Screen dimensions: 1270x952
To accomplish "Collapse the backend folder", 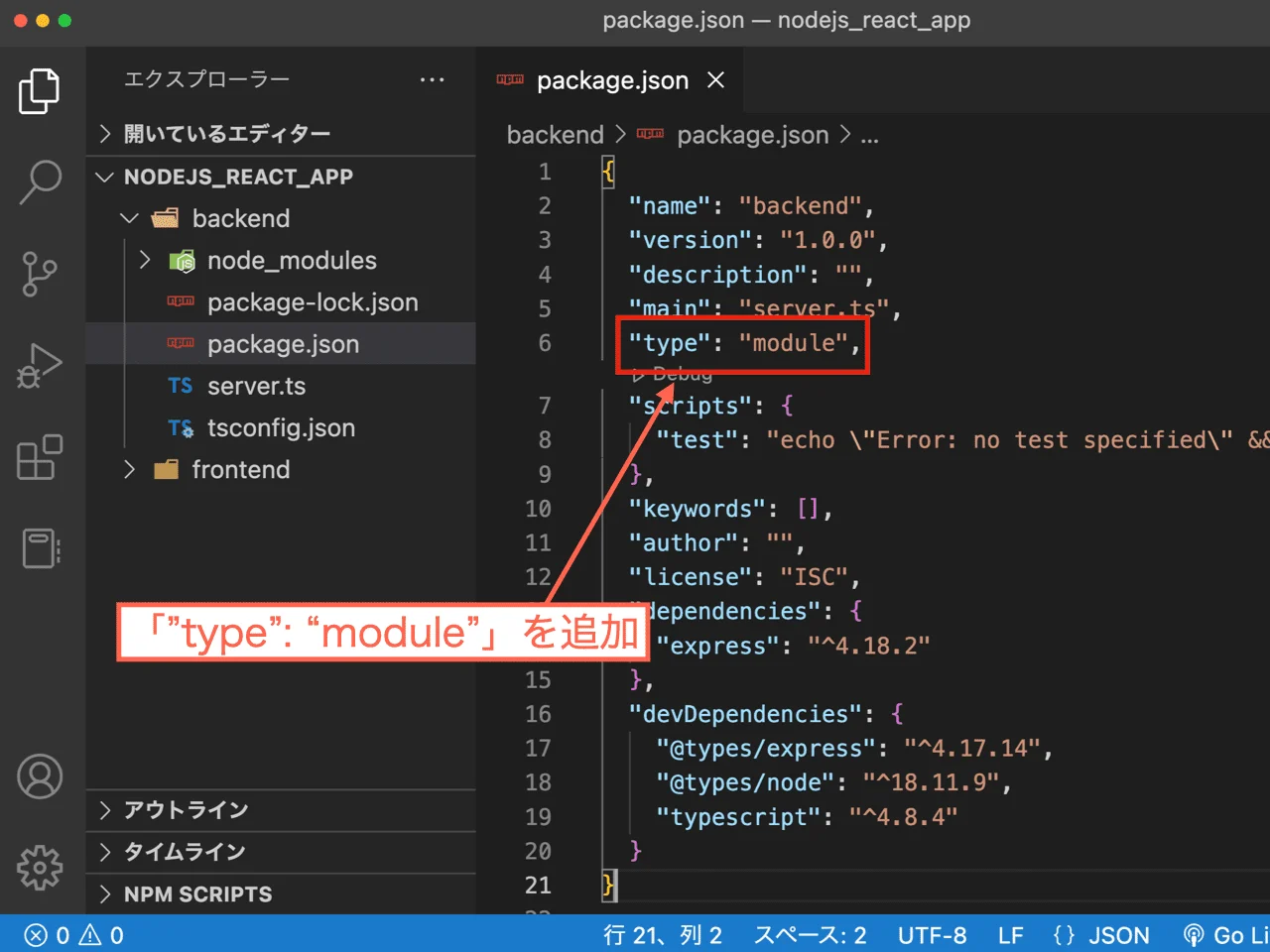I will (242, 217).
